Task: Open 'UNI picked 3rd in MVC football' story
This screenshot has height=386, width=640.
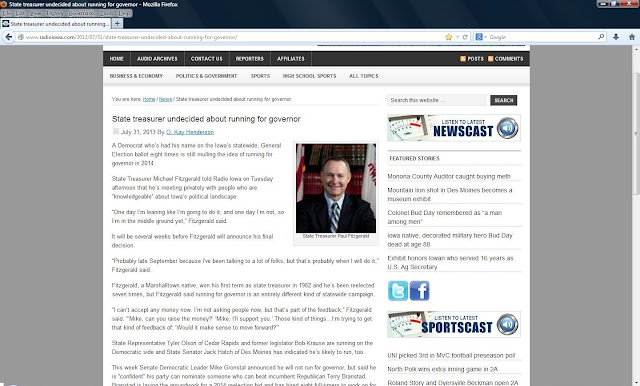Action: 451,355
